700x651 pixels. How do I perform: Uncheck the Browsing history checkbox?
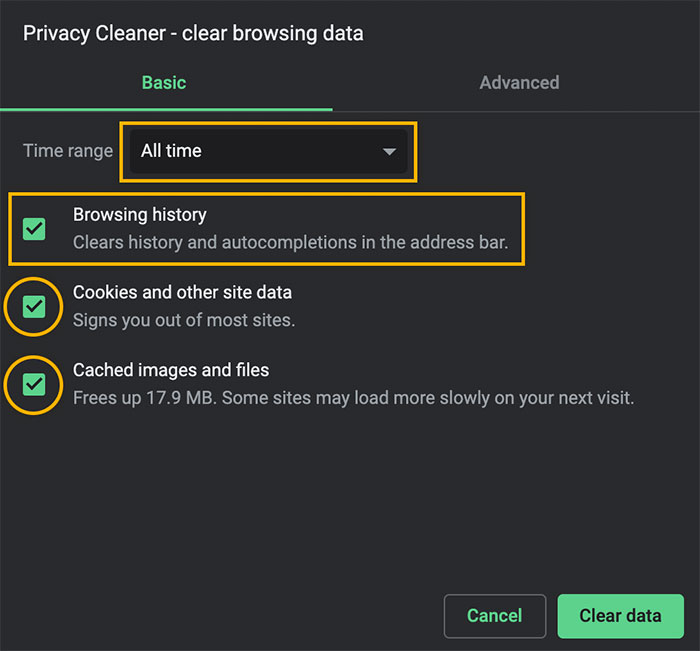34,228
